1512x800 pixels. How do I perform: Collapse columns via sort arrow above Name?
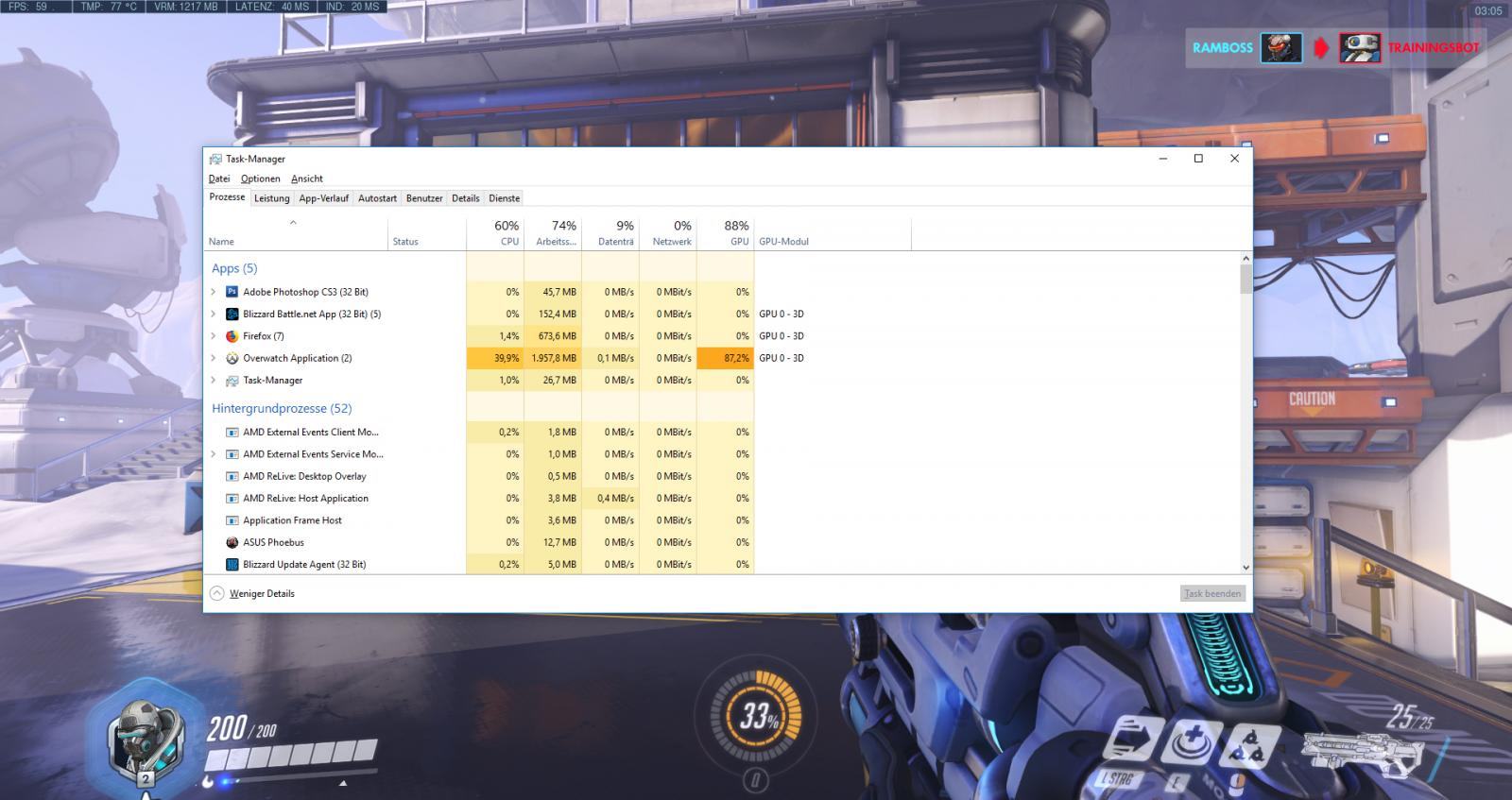(x=293, y=223)
